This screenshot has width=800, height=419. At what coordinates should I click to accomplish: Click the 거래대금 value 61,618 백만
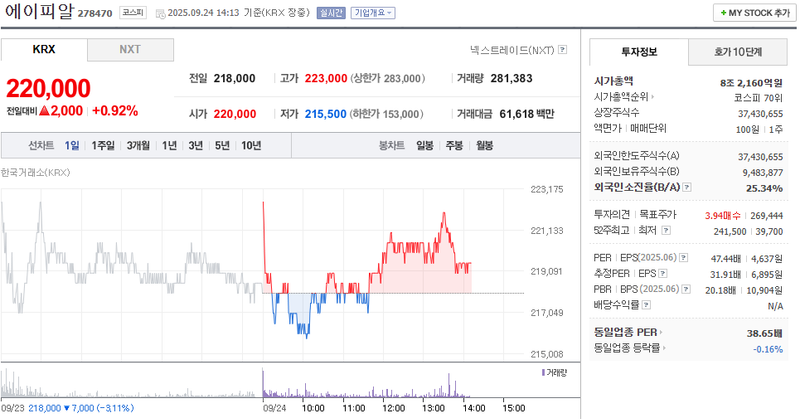pyautogui.click(x=527, y=114)
